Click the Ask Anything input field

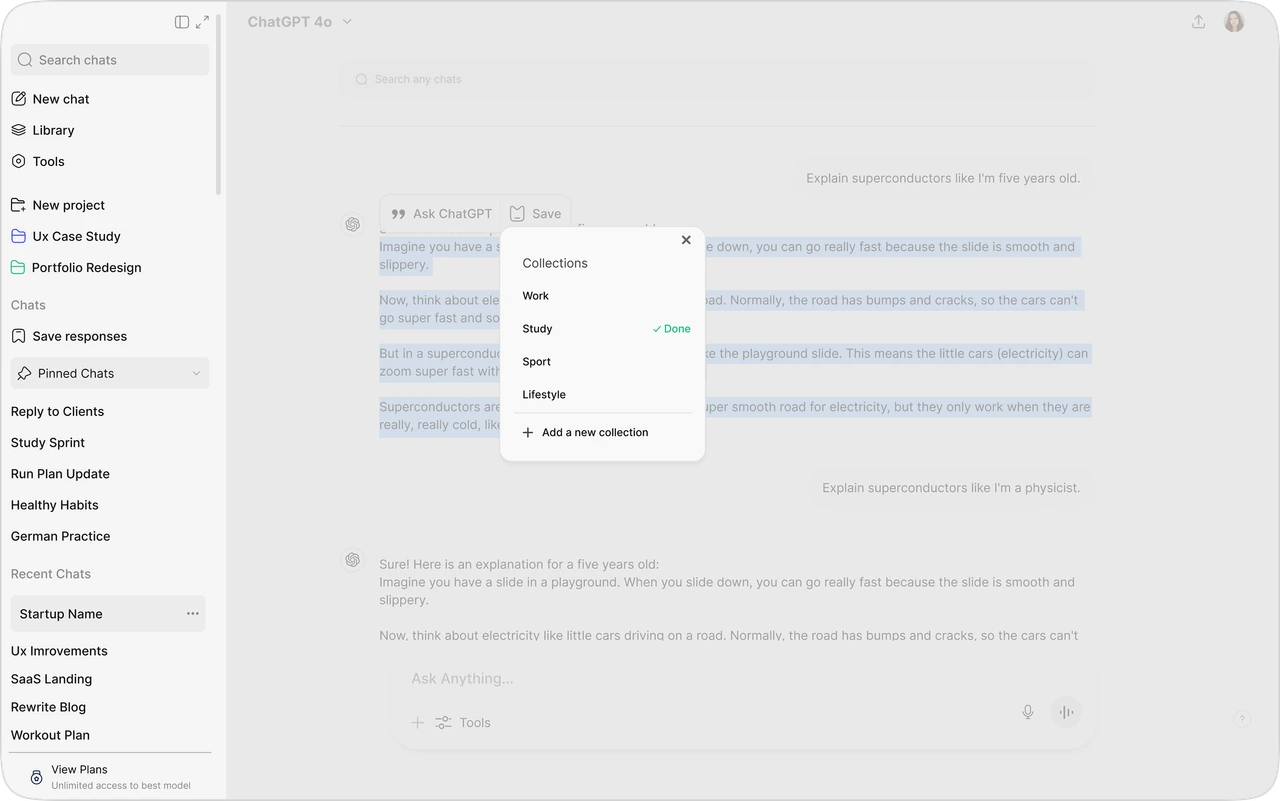(x=461, y=678)
